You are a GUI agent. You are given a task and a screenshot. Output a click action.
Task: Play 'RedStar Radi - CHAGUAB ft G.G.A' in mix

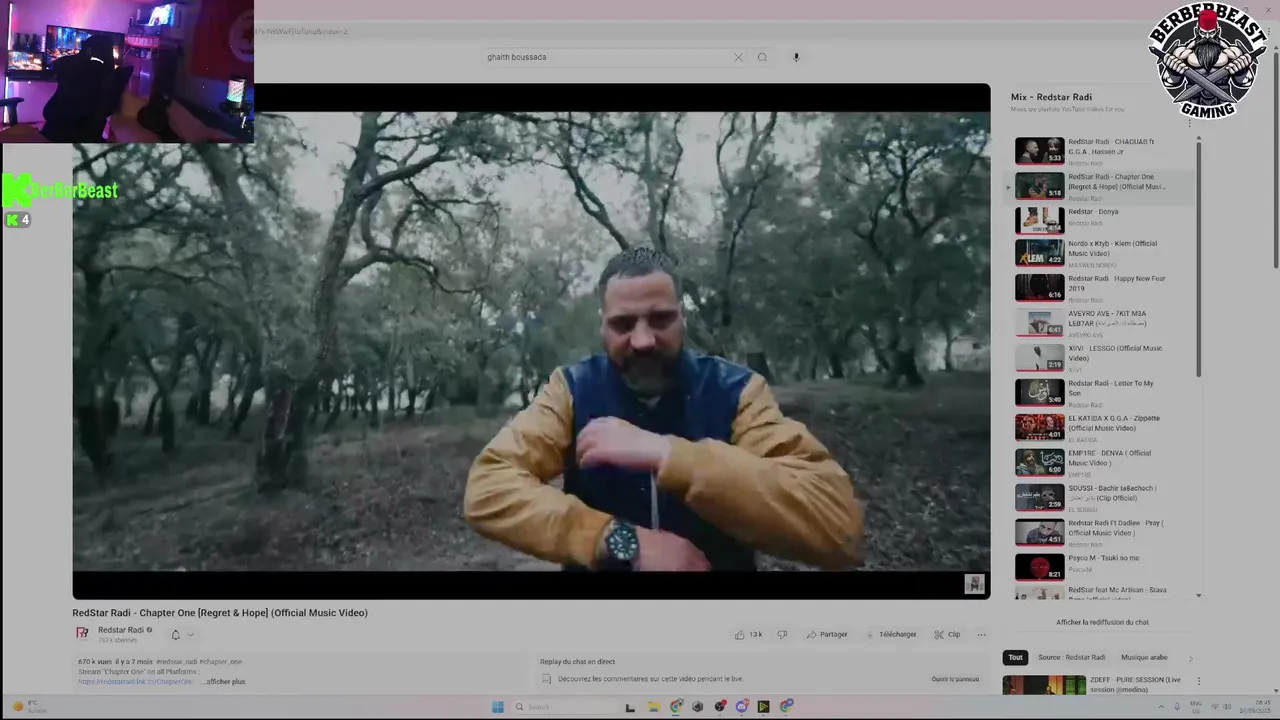tap(1103, 151)
